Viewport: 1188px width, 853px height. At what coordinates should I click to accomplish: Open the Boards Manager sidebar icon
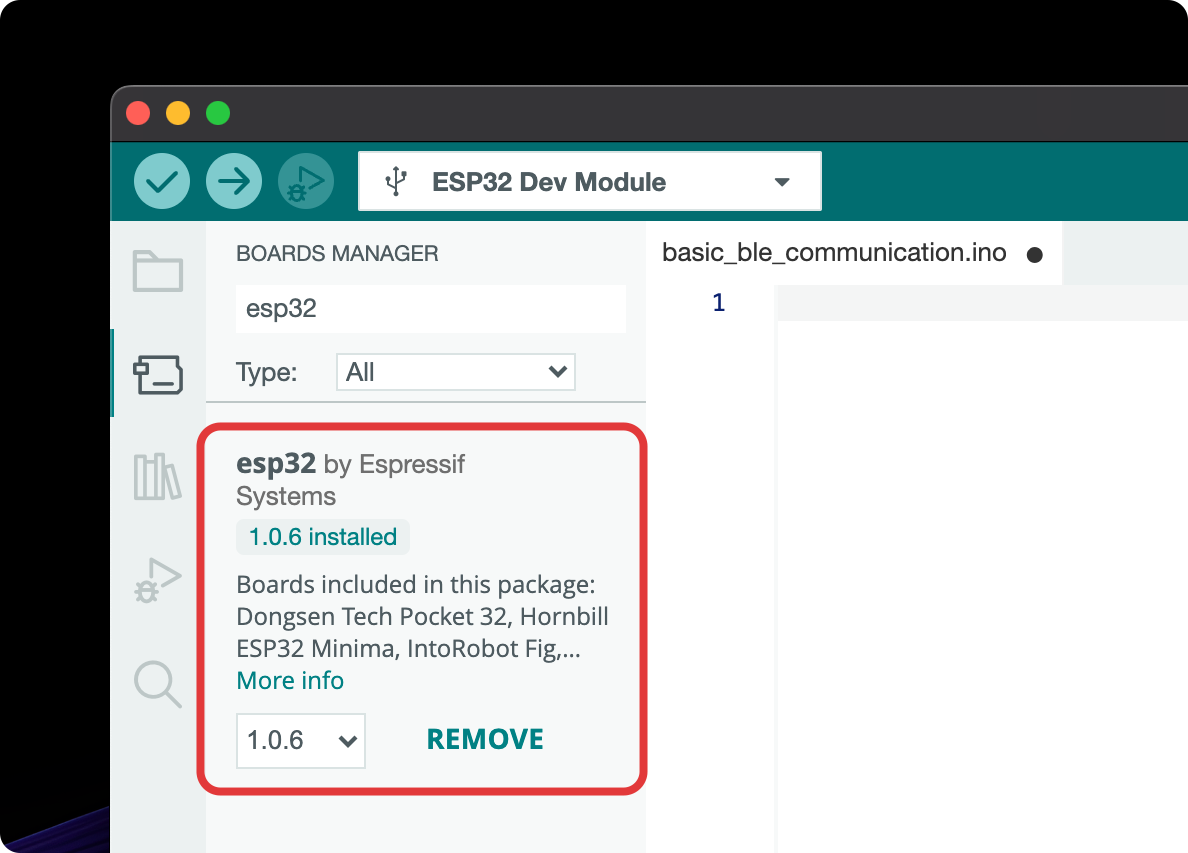pyautogui.click(x=157, y=374)
